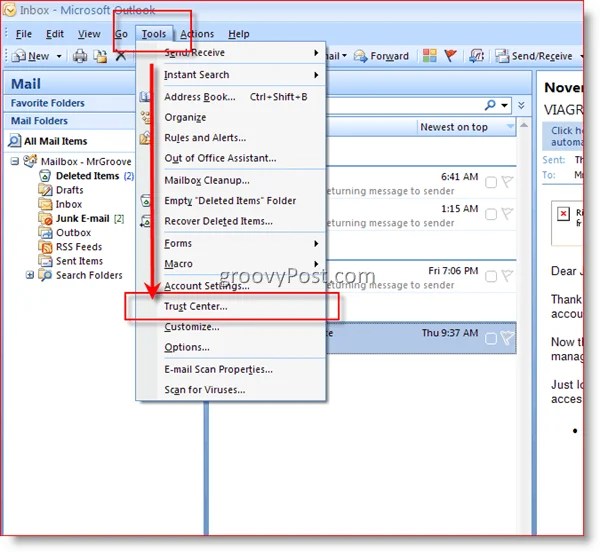Select the Junk E-mail folder
Image resolution: width=600 pixels, height=552 pixels.
pos(82,218)
